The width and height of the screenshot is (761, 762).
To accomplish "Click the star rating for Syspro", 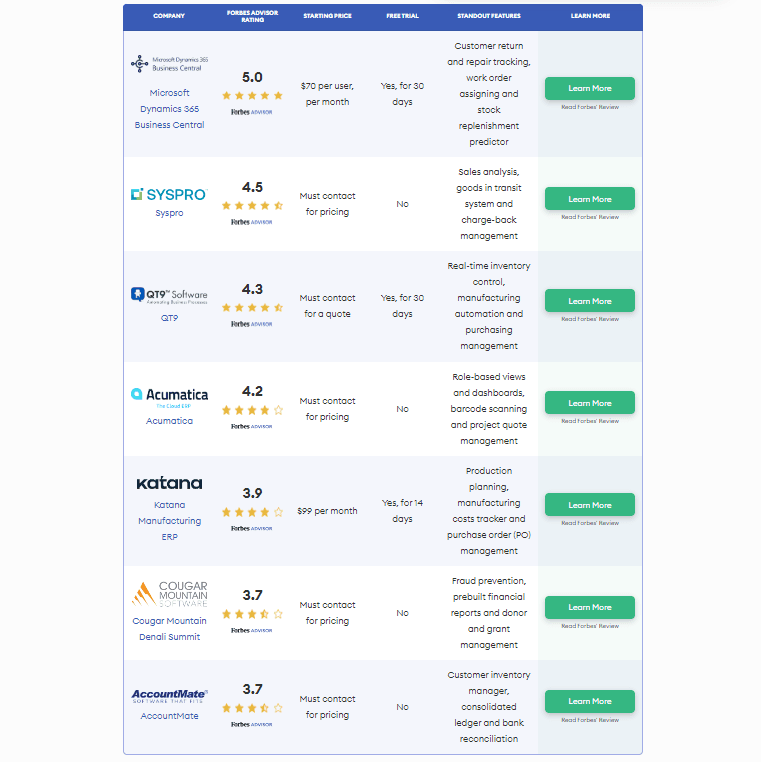I will pyautogui.click(x=252, y=205).
